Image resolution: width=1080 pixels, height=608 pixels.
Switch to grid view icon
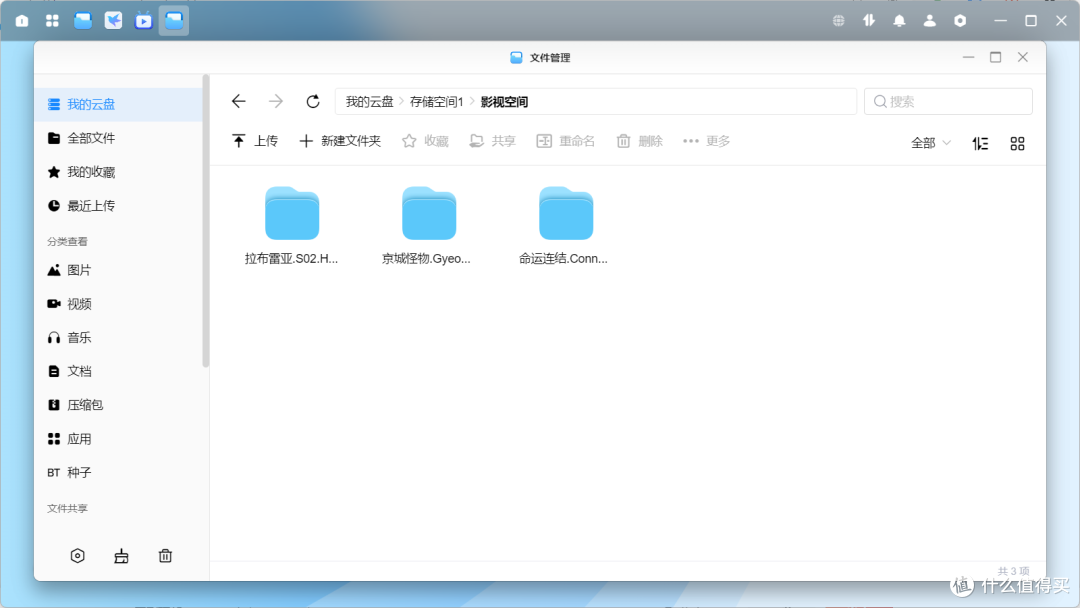coord(1017,143)
